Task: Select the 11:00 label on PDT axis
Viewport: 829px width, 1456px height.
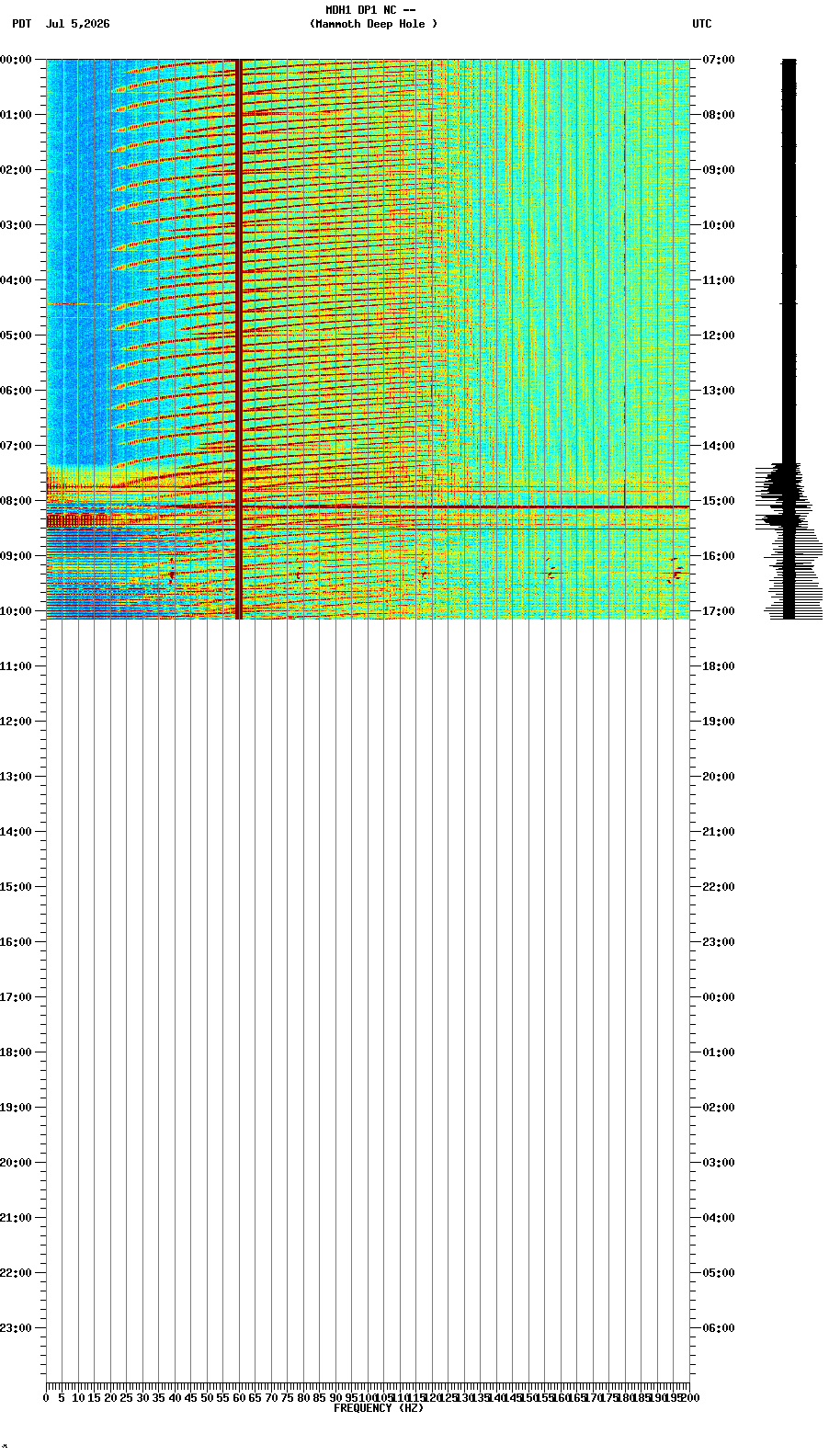Action: [16, 665]
